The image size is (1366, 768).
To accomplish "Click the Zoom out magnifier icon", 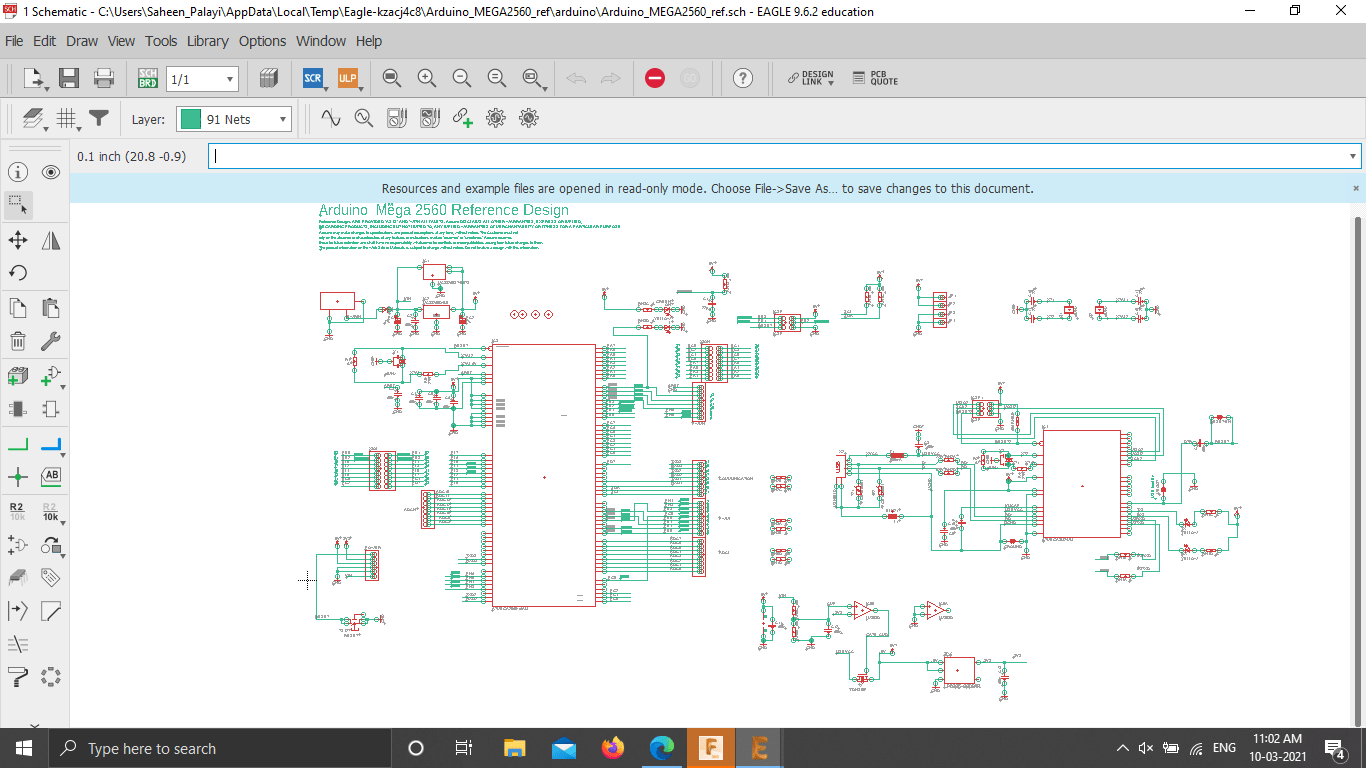I will click(x=461, y=78).
